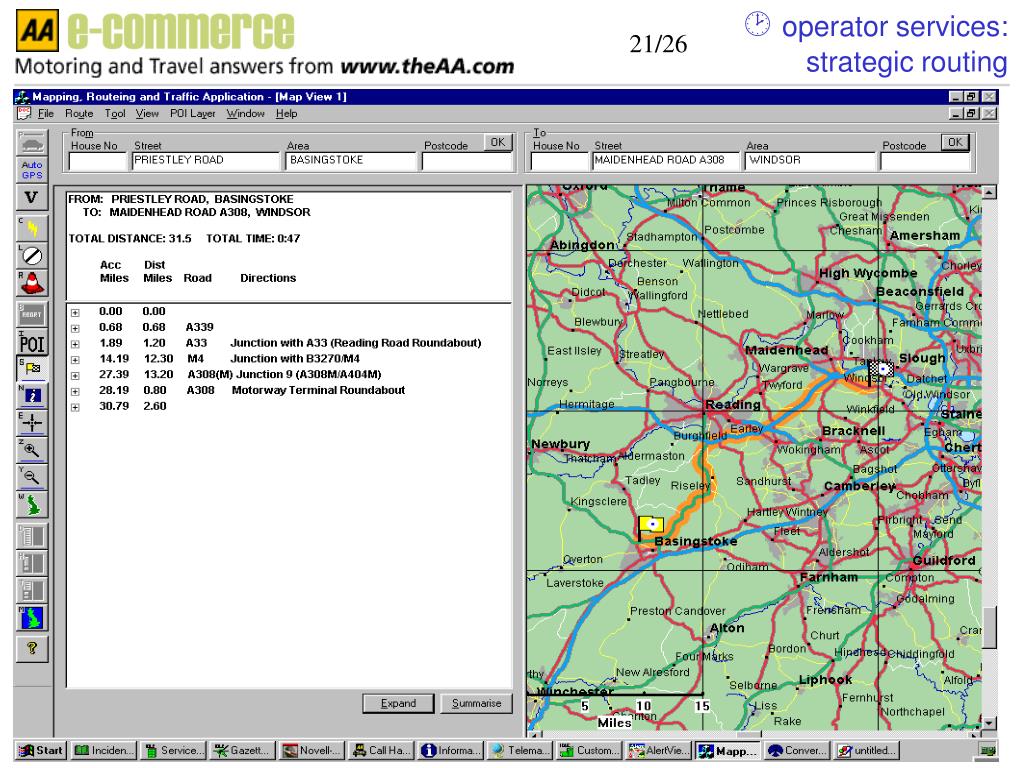Click the V toolbar button
The image size is (1024, 768).
click(x=32, y=197)
